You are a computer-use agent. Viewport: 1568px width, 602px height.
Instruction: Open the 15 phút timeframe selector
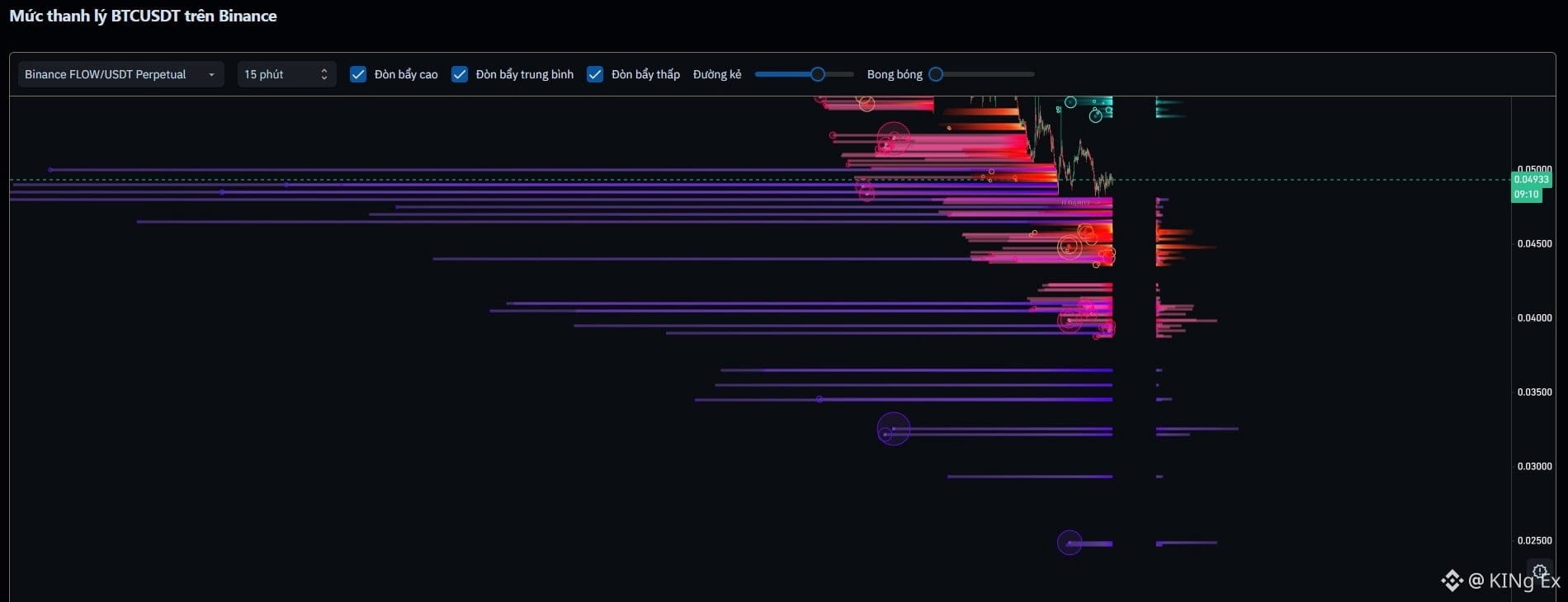pyautogui.click(x=286, y=74)
